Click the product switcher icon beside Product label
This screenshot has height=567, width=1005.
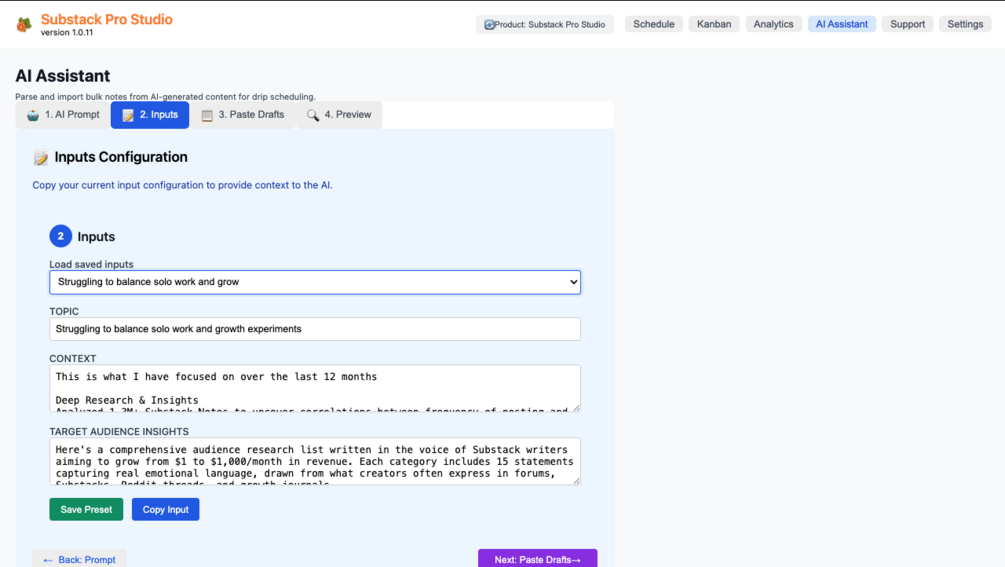[489, 24]
